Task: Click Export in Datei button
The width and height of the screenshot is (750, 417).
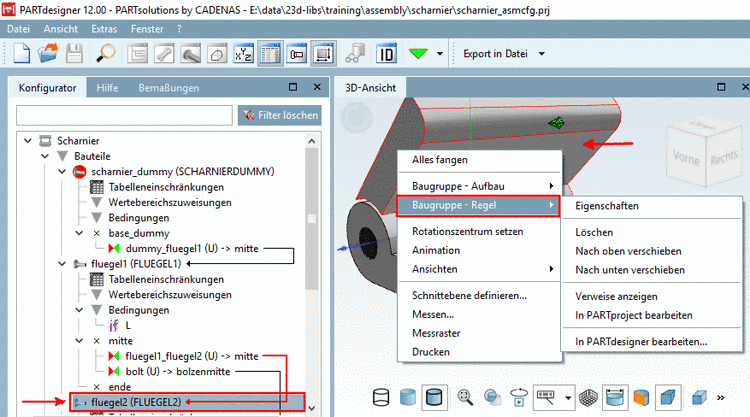Action: click(495, 54)
